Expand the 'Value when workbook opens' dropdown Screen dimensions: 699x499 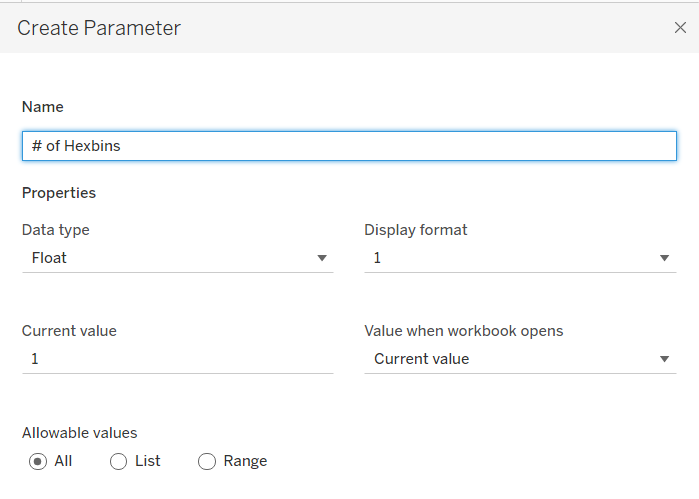point(518,359)
